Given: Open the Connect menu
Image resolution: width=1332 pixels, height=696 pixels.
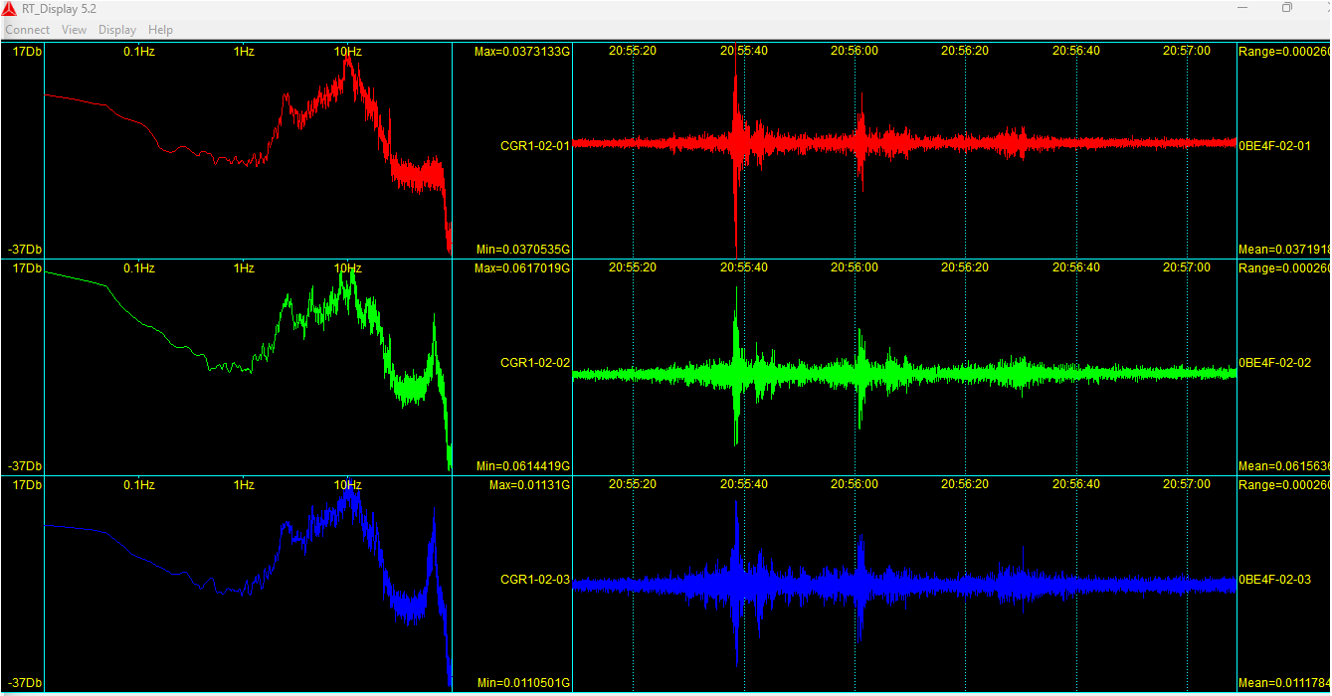Looking at the screenshot, I should click(27, 30).
